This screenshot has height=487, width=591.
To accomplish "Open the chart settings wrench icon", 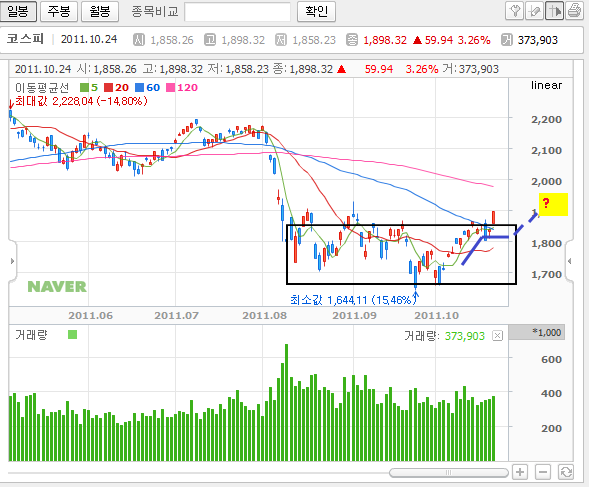I will coord(514,11).
